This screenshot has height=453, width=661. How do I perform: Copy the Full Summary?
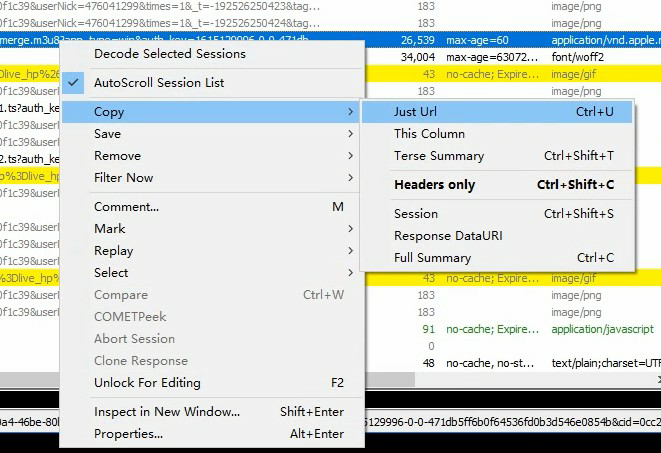432,258
